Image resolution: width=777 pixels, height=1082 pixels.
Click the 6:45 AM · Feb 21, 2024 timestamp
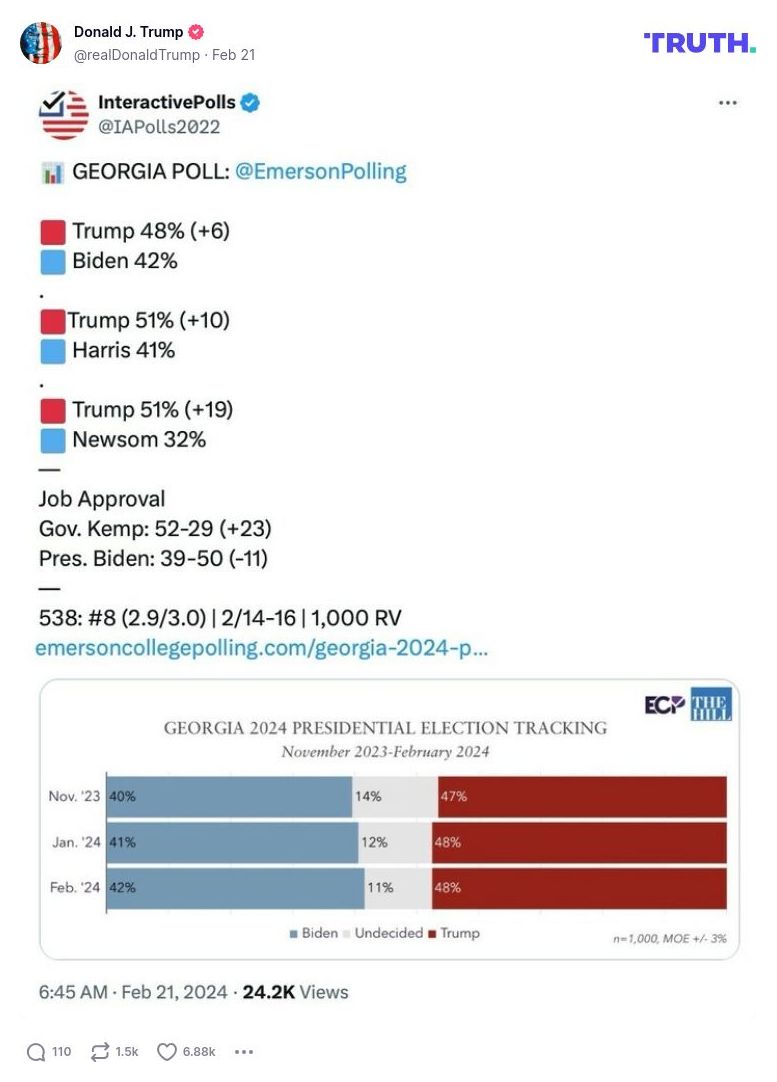pyautogui.click(x=131, y=992)
